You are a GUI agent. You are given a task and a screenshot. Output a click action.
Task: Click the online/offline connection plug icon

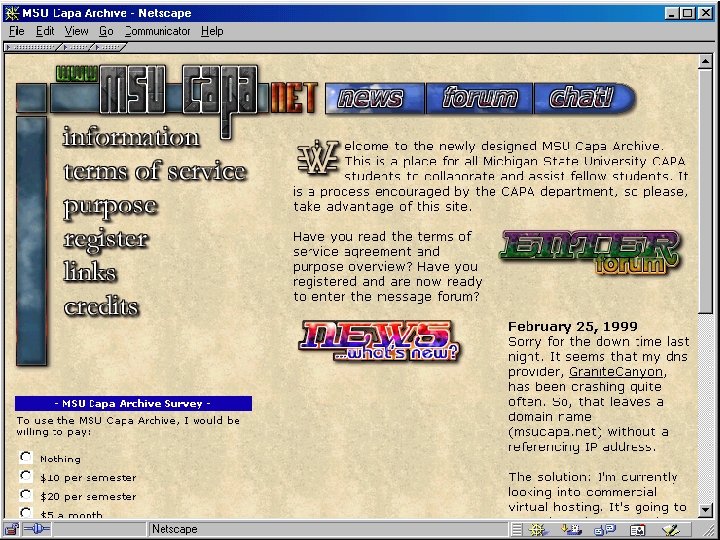[x=37, y=529]
